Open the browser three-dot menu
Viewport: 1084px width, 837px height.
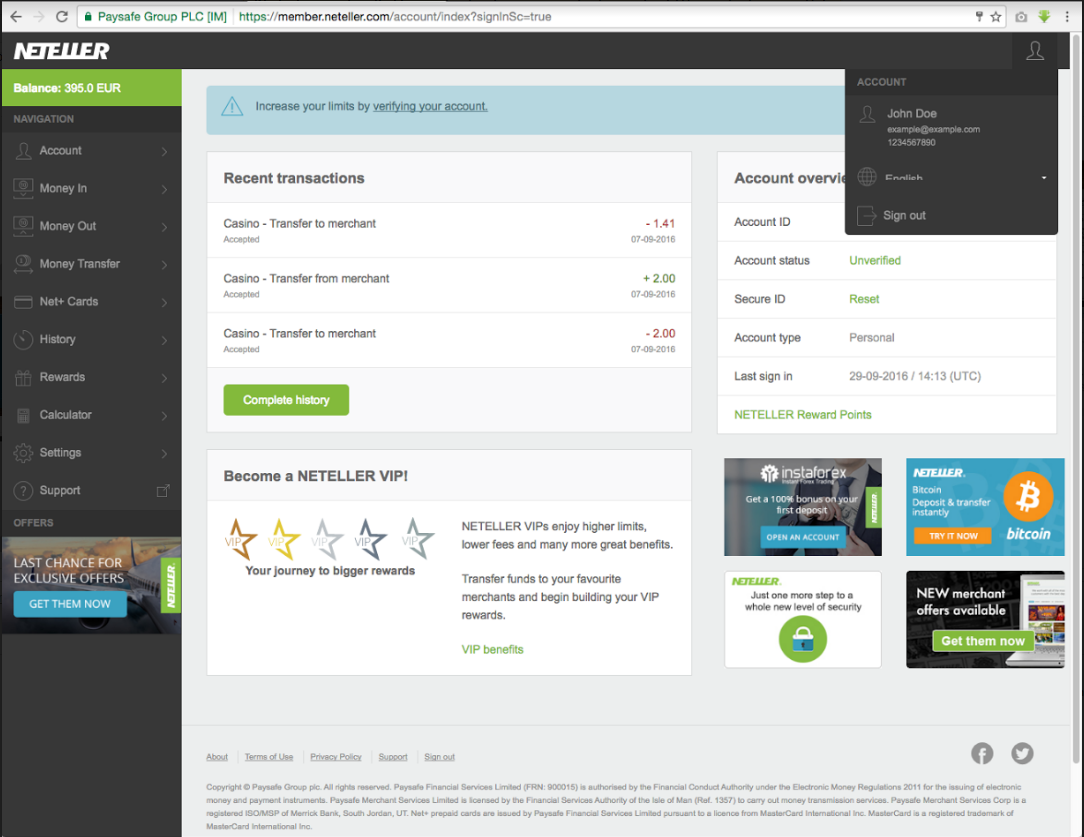1067,17
